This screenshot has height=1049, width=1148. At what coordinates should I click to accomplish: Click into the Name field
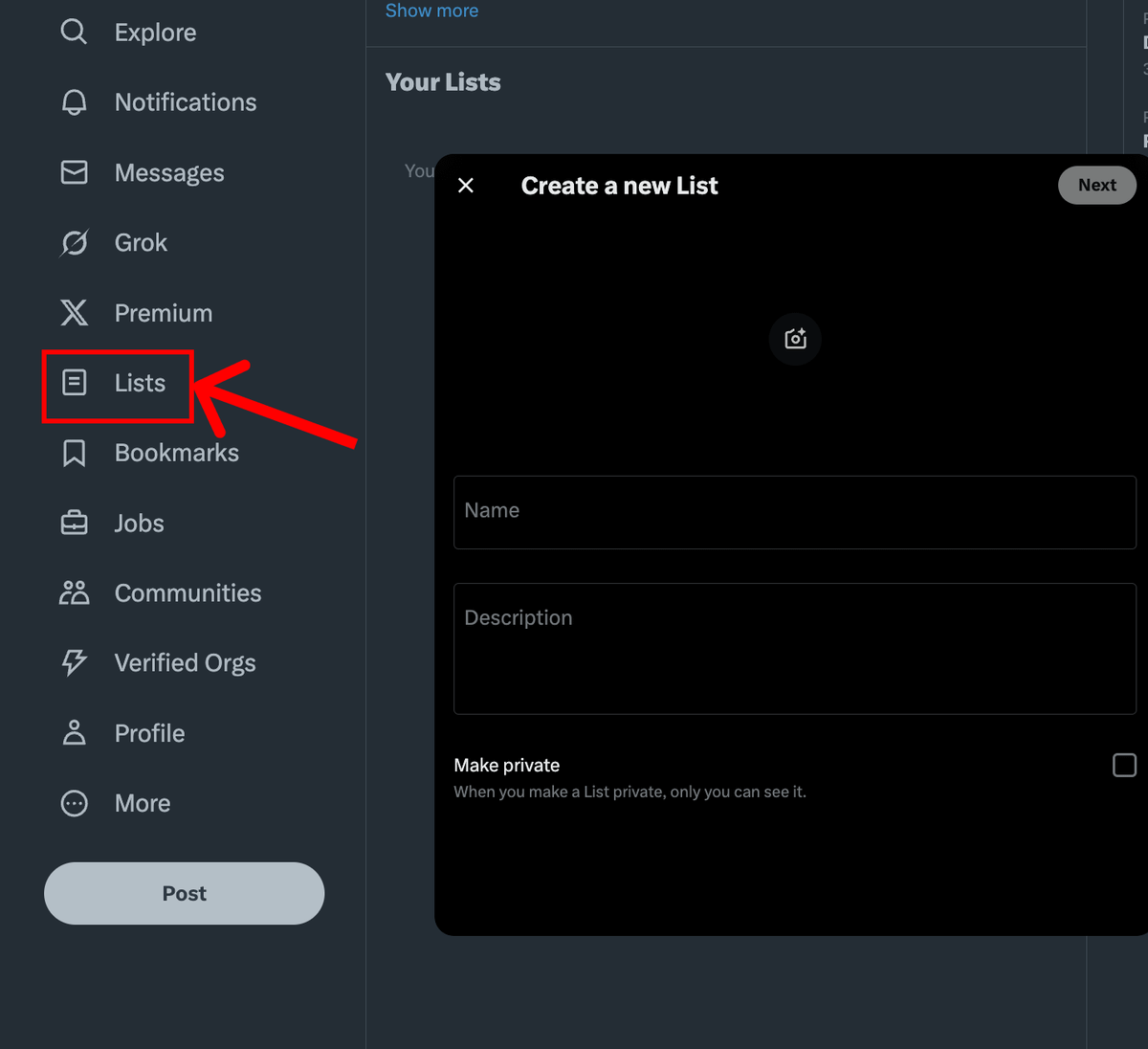click(x=794, y=512)
